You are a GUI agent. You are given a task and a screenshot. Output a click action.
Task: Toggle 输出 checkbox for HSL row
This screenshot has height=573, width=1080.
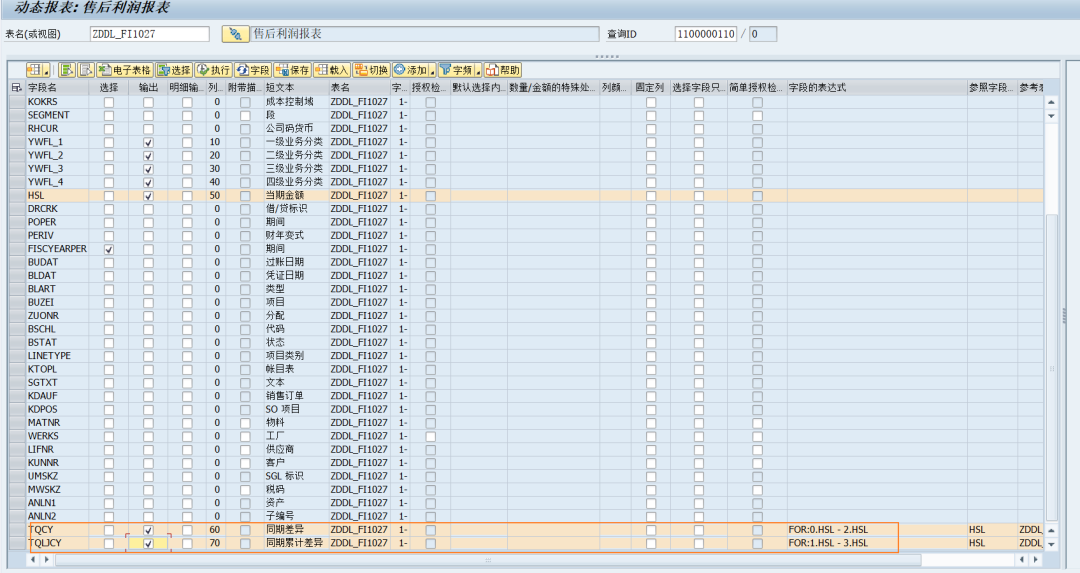tap(148, 196)
